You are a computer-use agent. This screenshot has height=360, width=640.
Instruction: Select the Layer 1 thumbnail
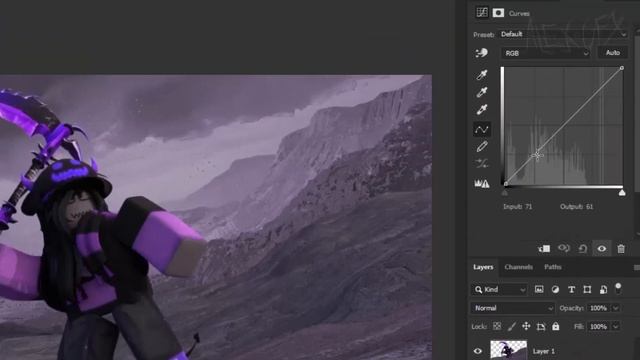tap(509, 350)
